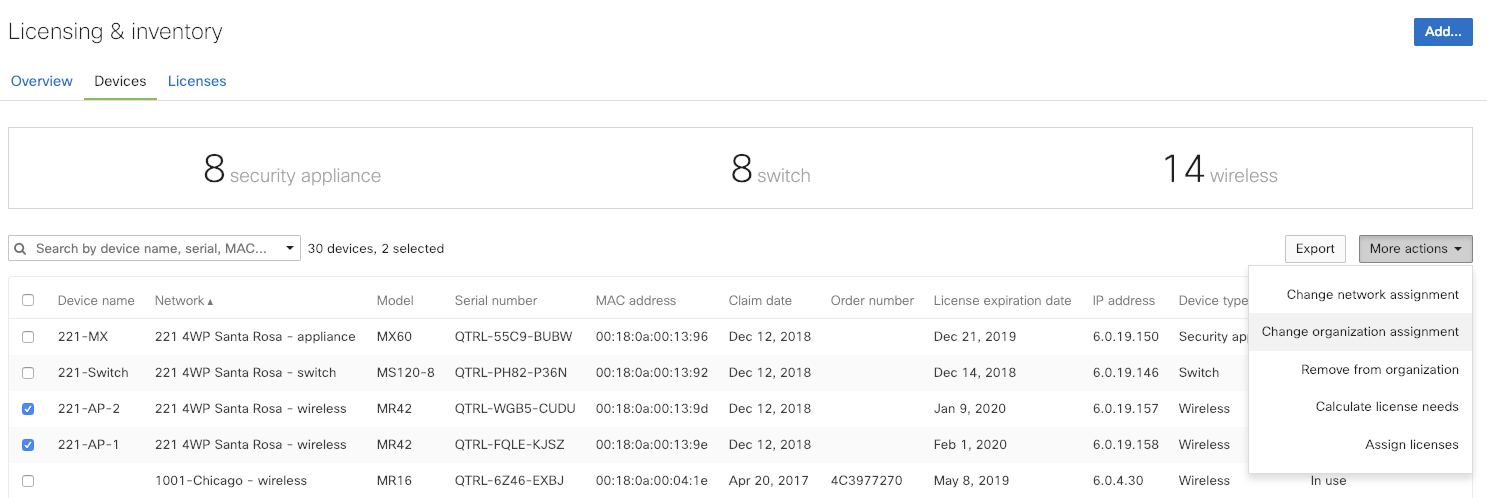Uncheck the 221-AP-1 device checkbox

tap(28, 445)
